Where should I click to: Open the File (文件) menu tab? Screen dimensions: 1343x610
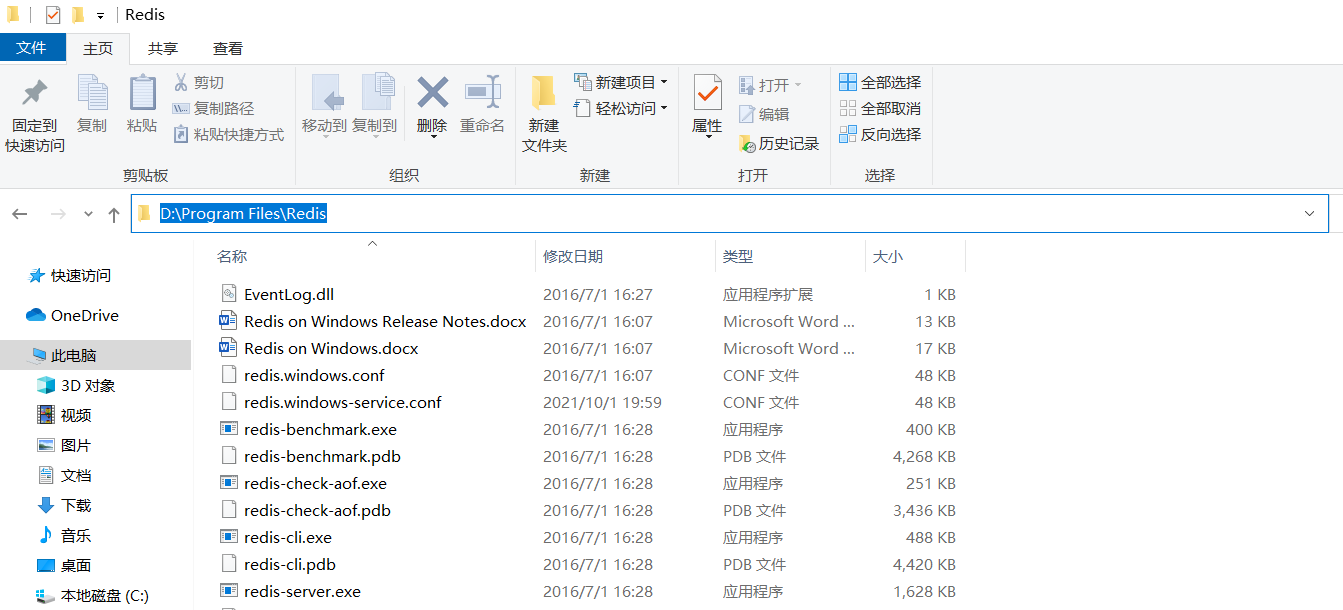pyautogui.click(x=32, y=48)
